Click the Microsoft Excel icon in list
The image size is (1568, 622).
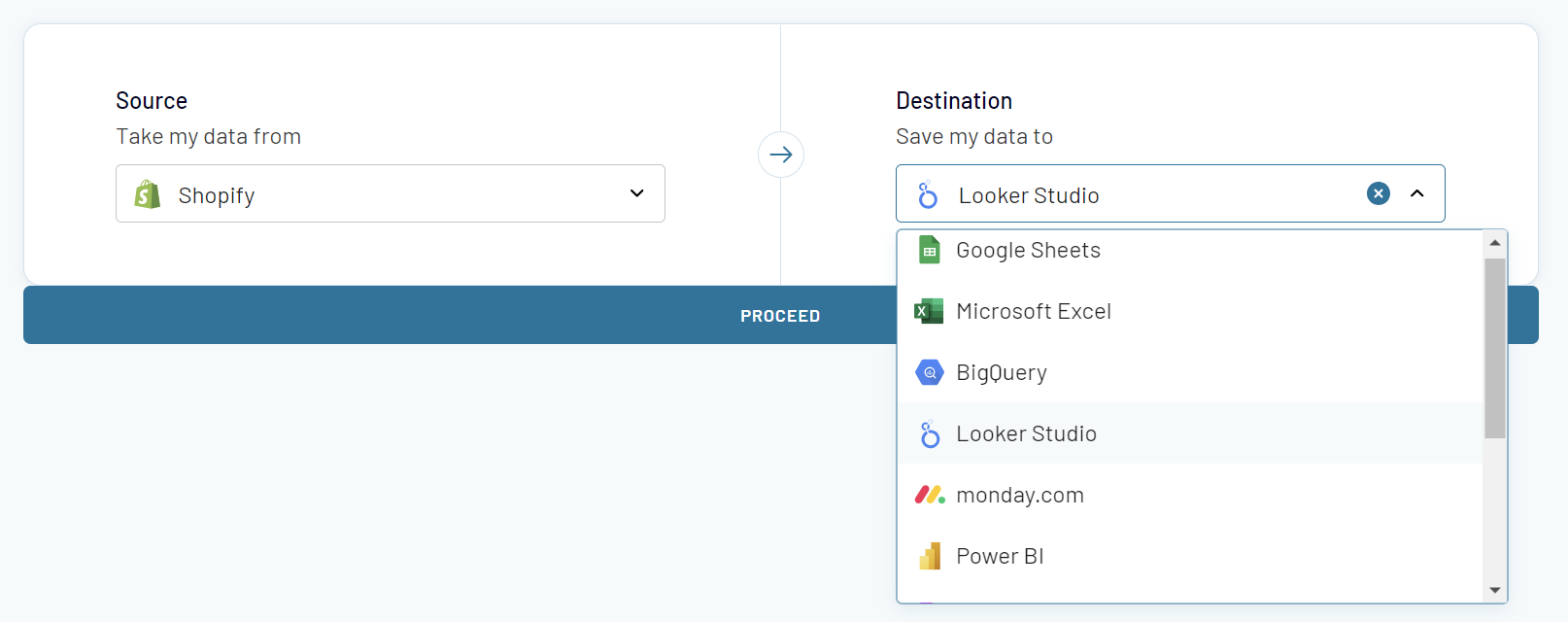click(929, 311)
